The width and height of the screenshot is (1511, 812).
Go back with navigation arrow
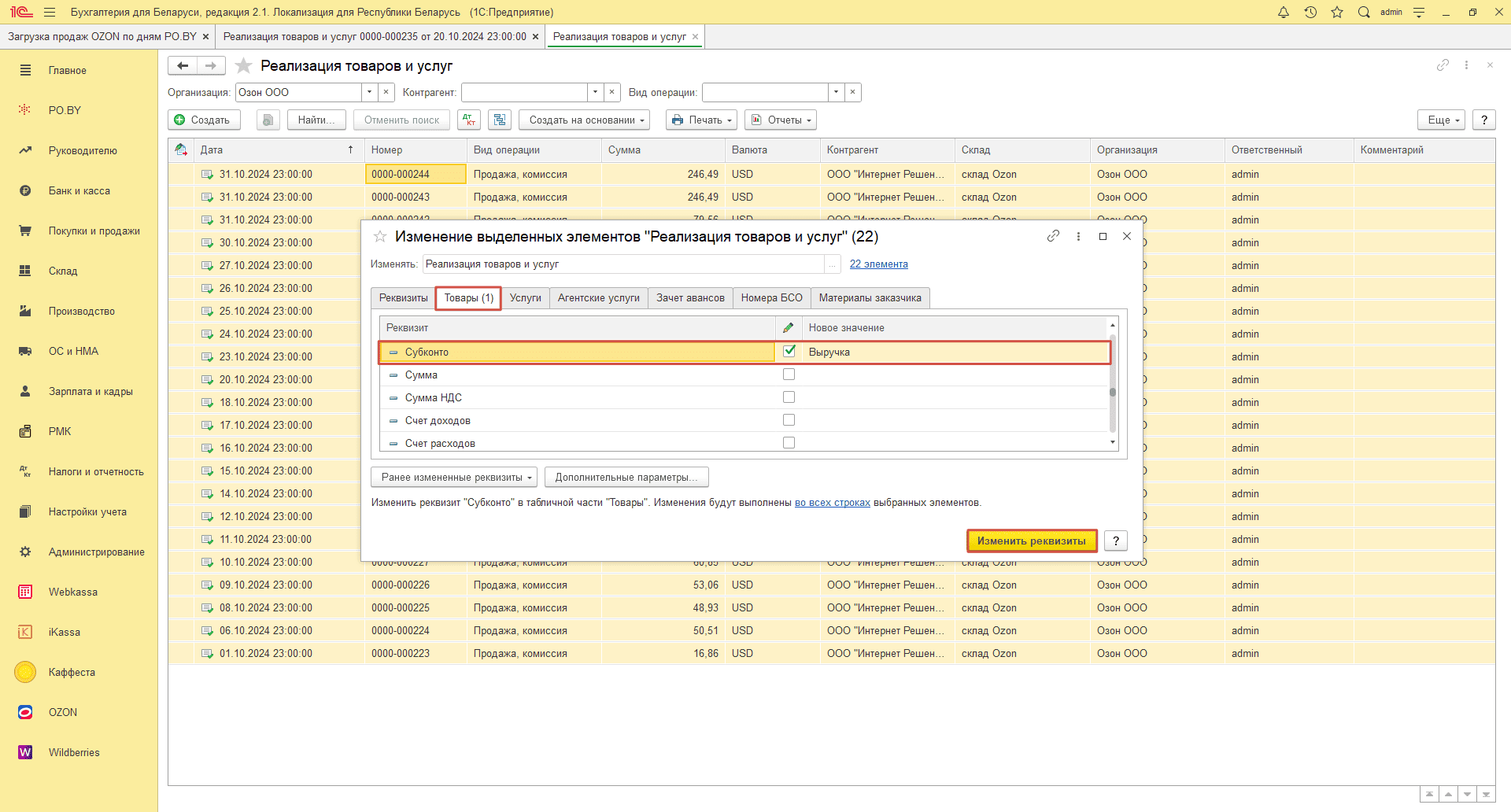coord(183,66)
